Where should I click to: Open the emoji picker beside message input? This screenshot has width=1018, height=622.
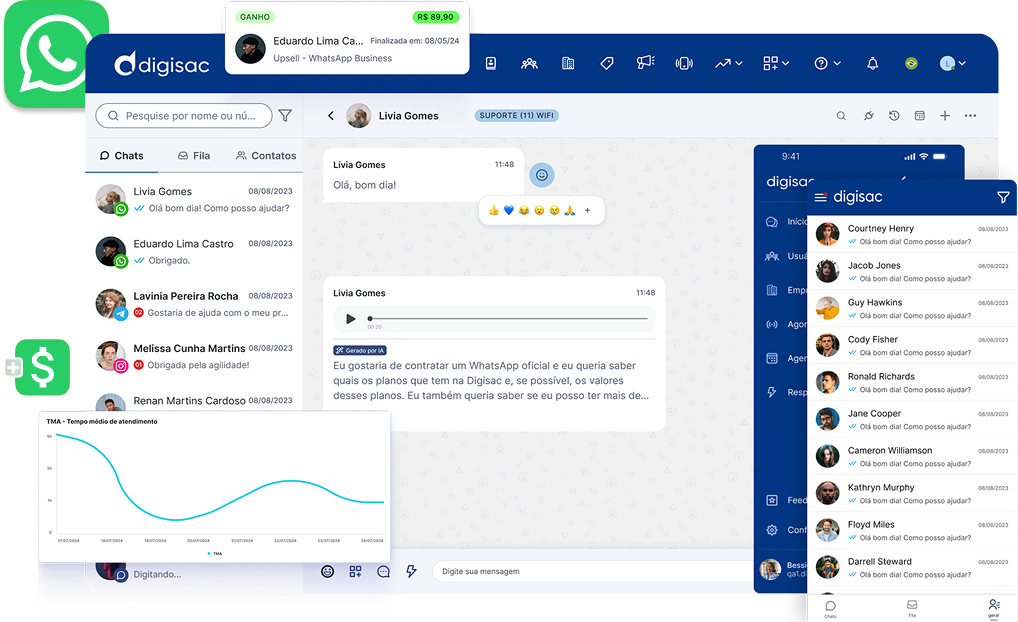327,571
